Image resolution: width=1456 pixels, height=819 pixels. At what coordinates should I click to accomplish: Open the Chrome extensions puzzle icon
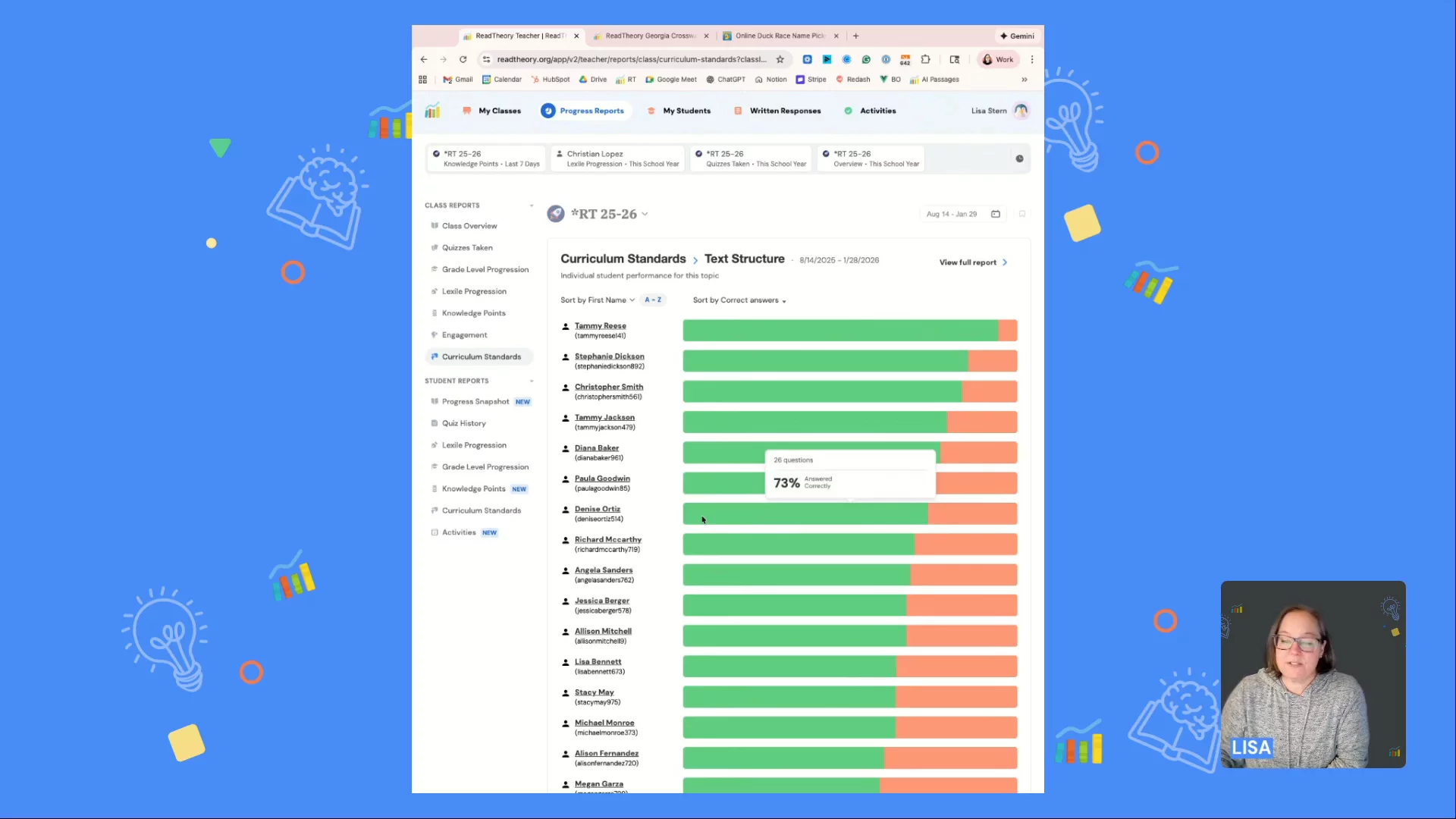(925, 59)
